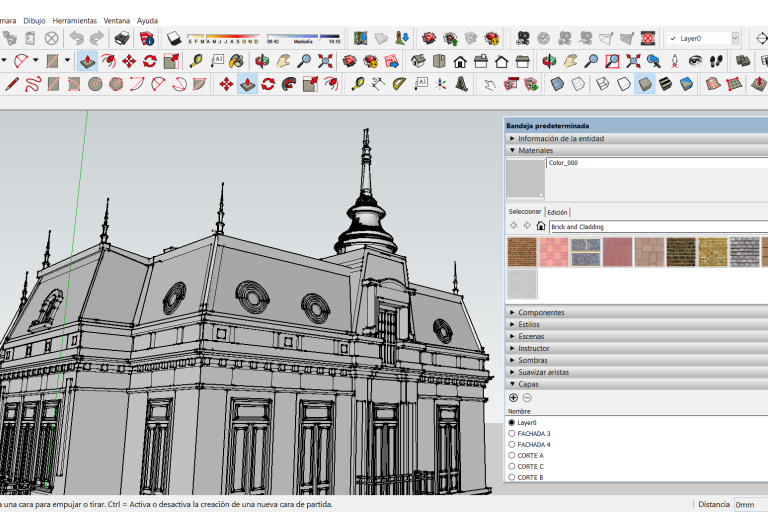768x512 pixels.
Task: Switch to Iso view
Action: 418,61
